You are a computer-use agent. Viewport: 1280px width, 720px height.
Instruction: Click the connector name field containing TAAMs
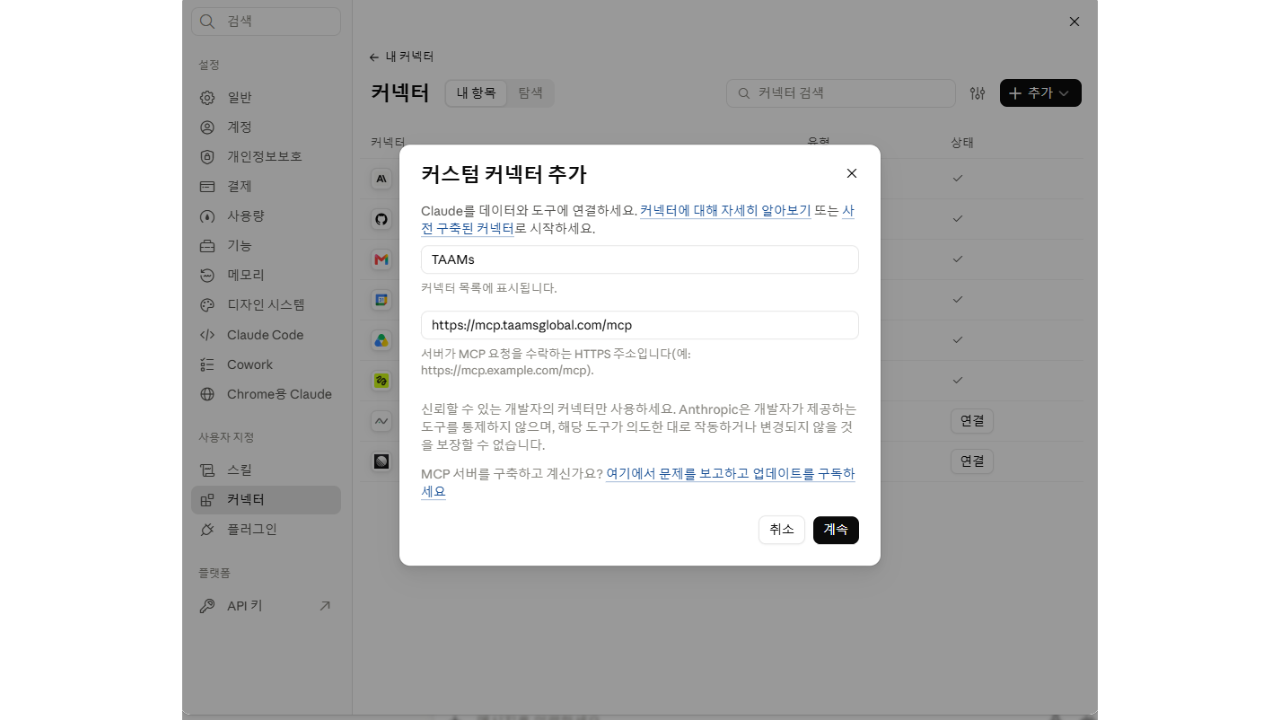coord(640,260)
